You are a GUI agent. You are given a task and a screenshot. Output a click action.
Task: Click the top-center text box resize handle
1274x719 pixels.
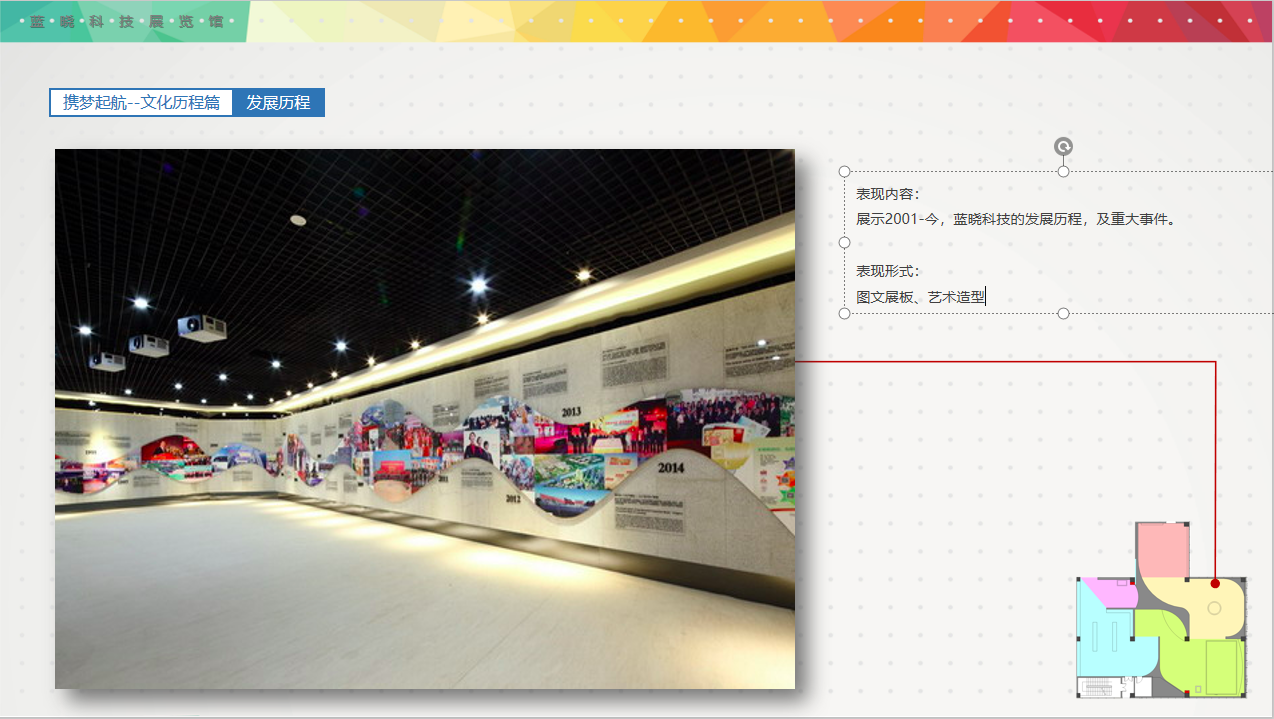(1063, 172)
